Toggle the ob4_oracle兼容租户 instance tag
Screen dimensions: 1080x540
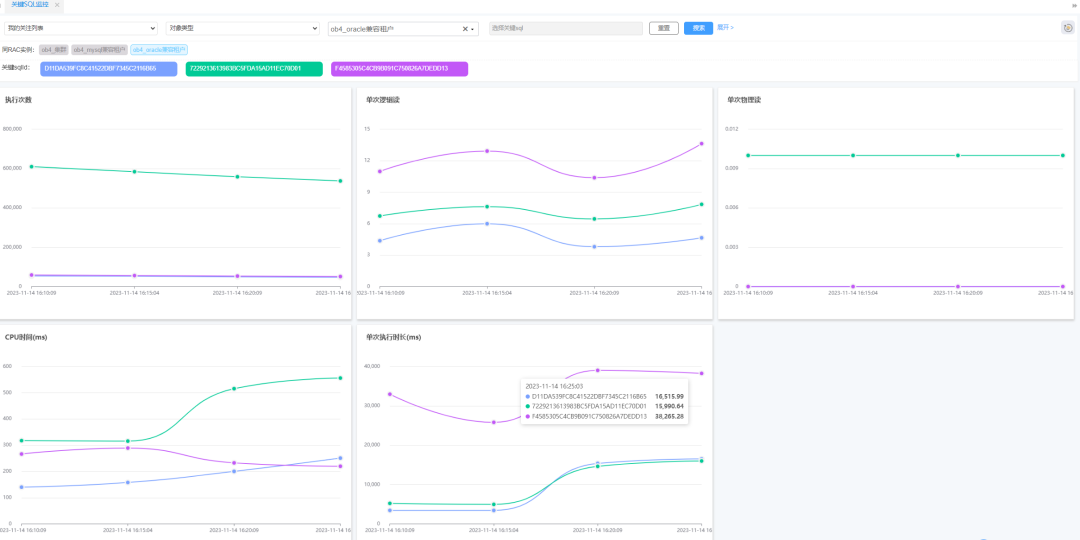pos(159,50)
